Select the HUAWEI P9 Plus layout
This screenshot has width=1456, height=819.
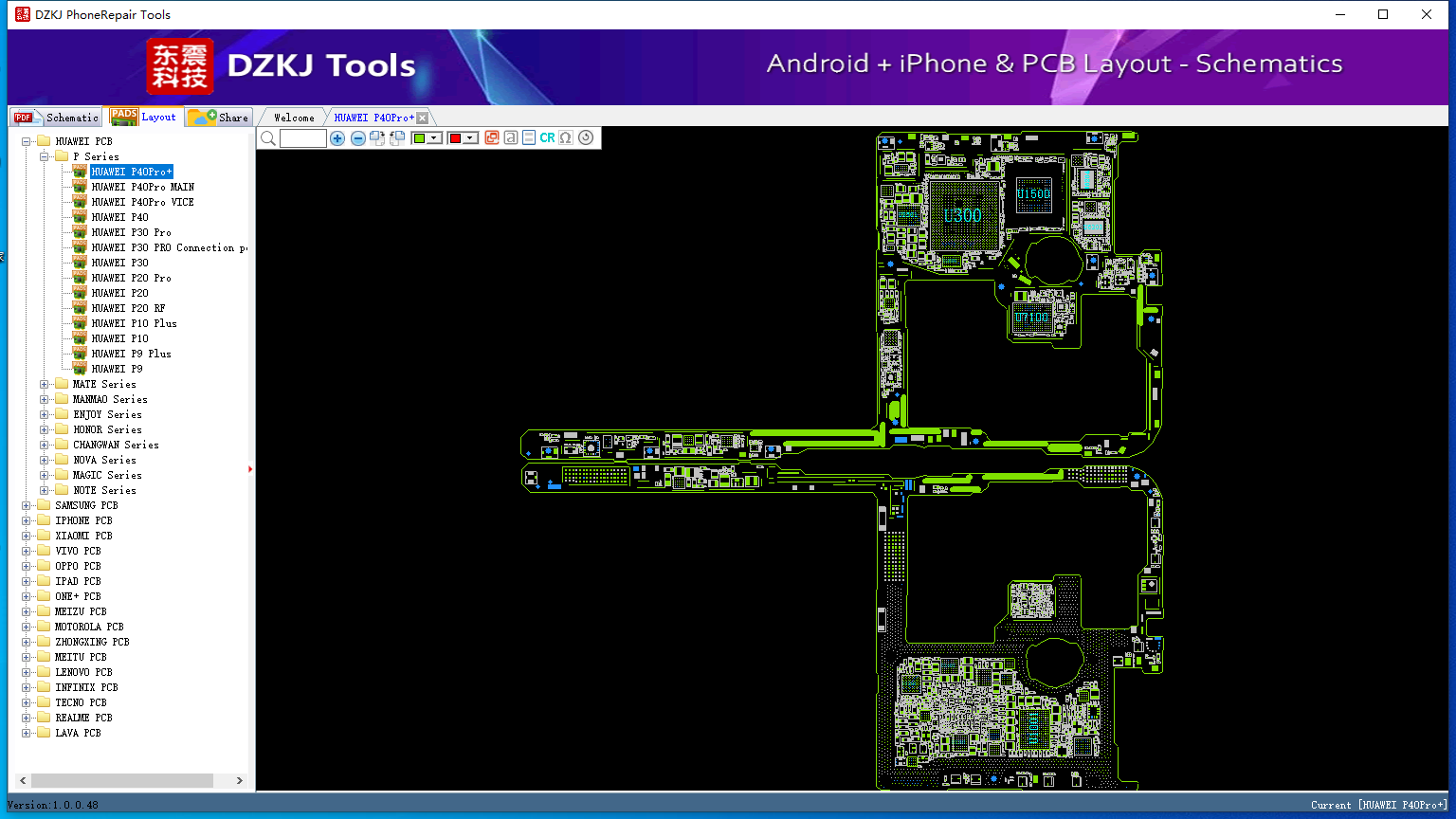[131, 354]
